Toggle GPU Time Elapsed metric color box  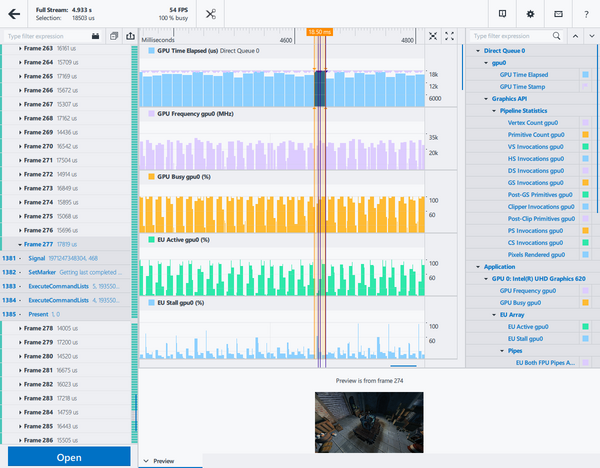586,75
